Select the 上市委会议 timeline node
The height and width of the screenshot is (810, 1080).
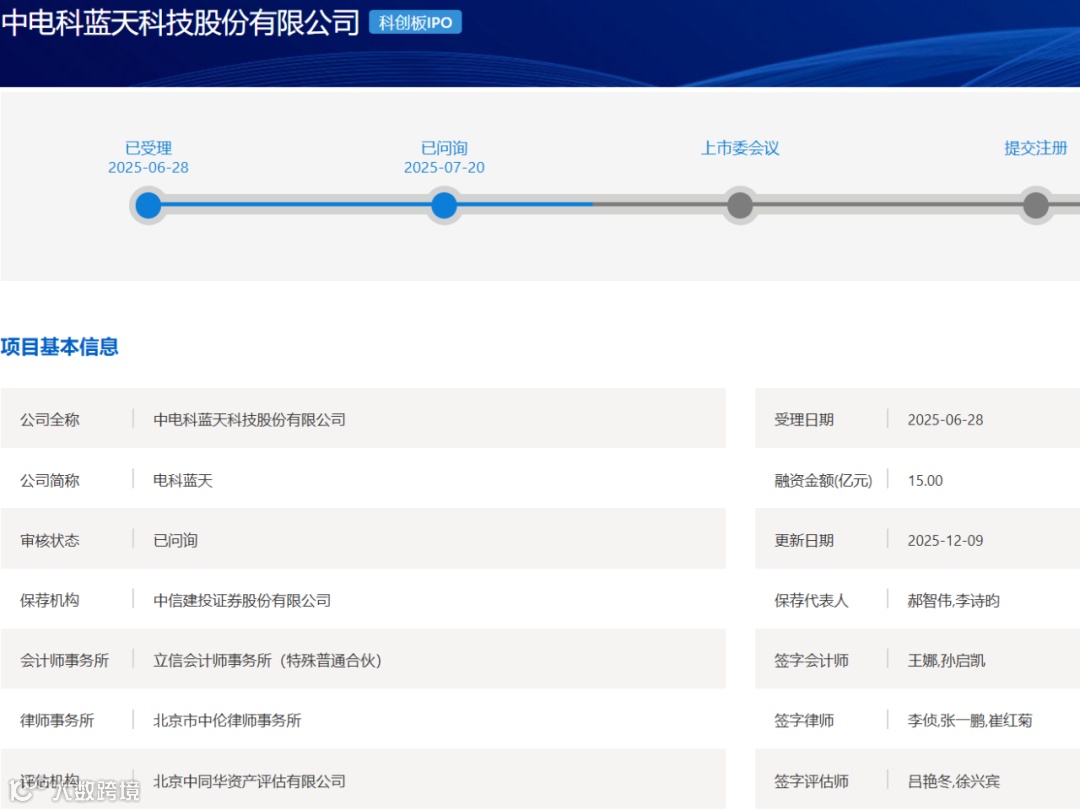(740, 205)
